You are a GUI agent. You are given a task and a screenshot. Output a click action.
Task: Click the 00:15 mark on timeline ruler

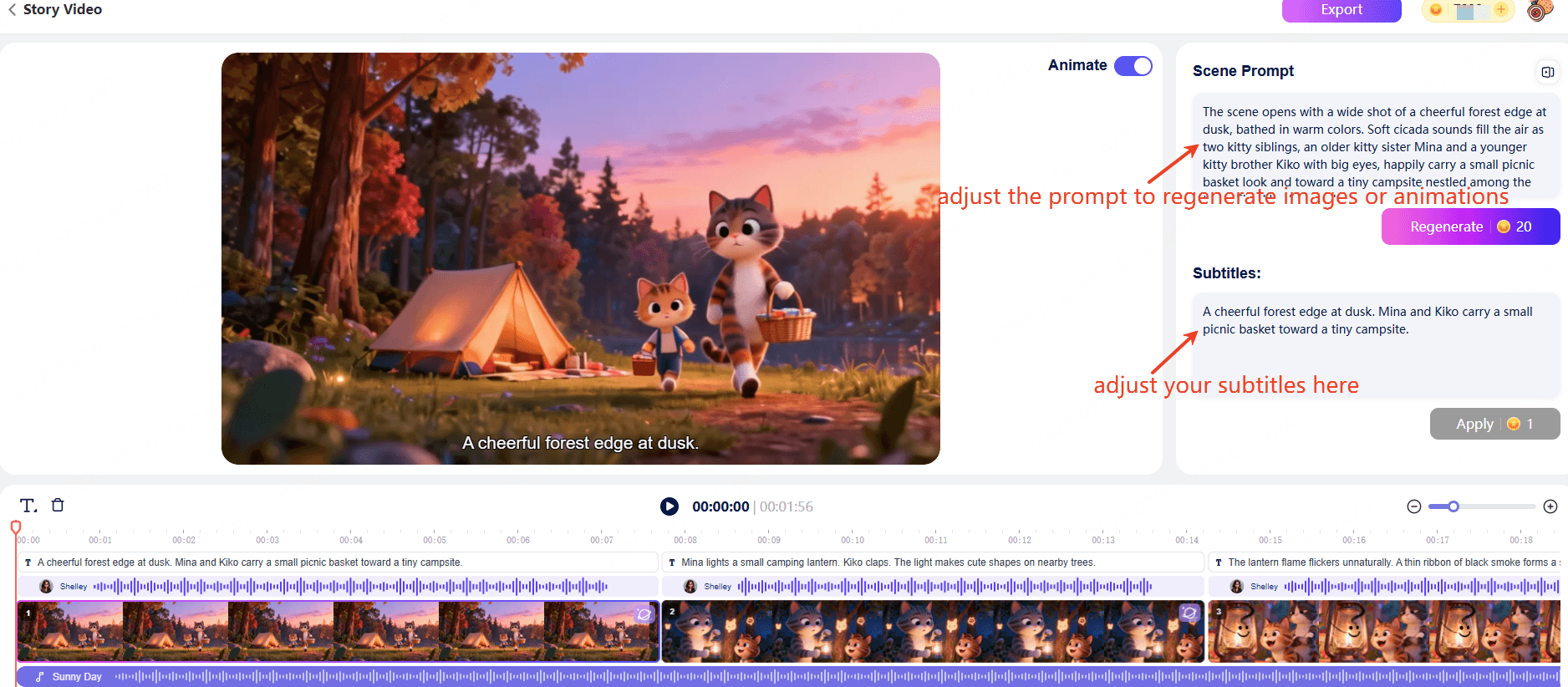1270,540
